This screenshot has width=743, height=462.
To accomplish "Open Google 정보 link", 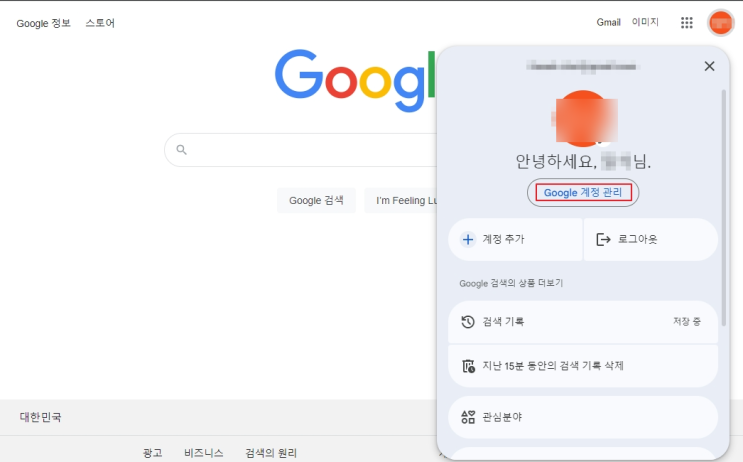I will [x=44, y=23].
